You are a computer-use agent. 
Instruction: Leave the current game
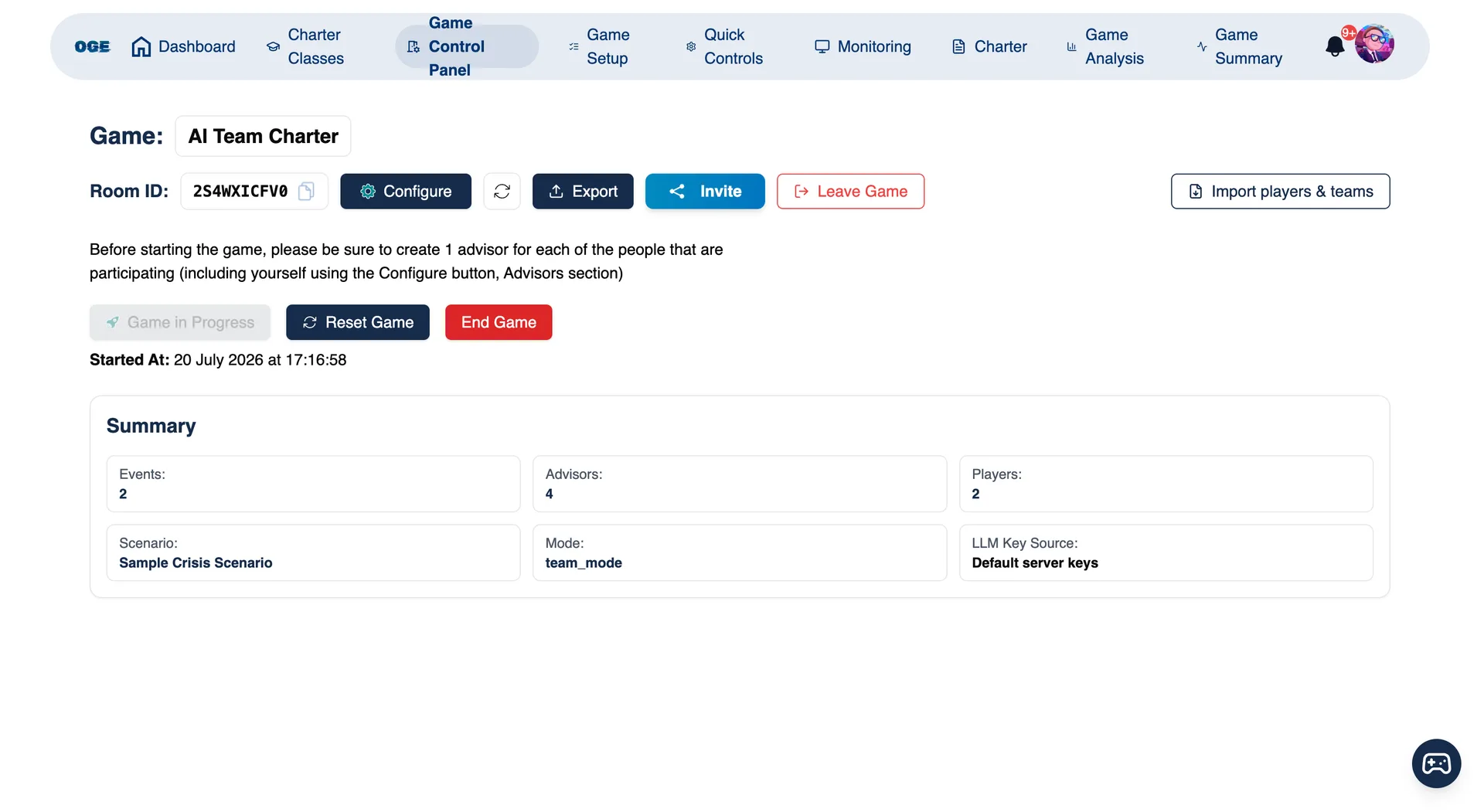[x=850, y=191]
